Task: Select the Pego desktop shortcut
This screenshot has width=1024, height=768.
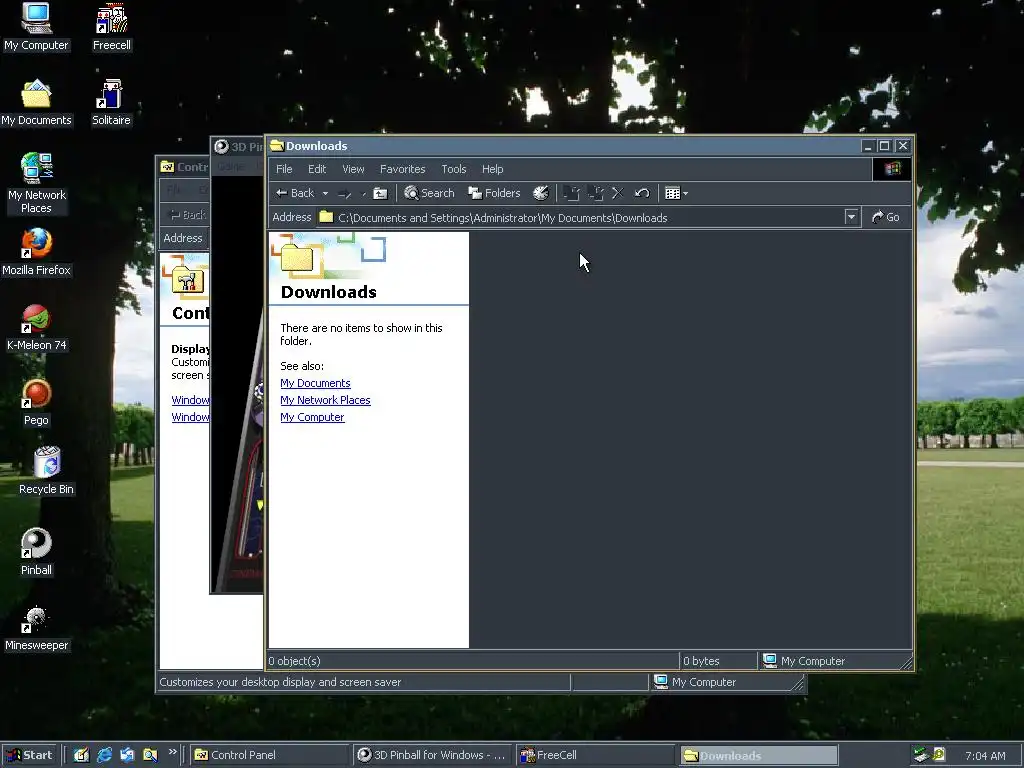Action: (x=36, y=402)
